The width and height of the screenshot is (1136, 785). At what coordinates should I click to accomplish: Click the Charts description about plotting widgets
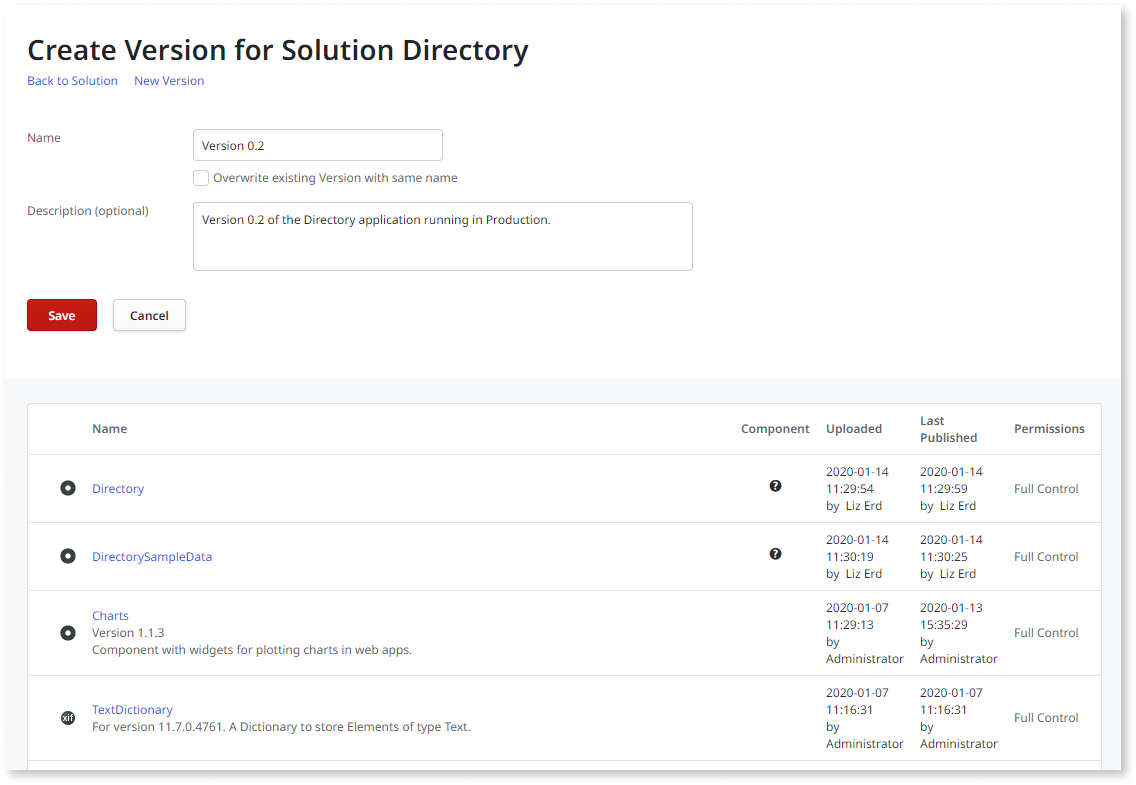(251, 650)
